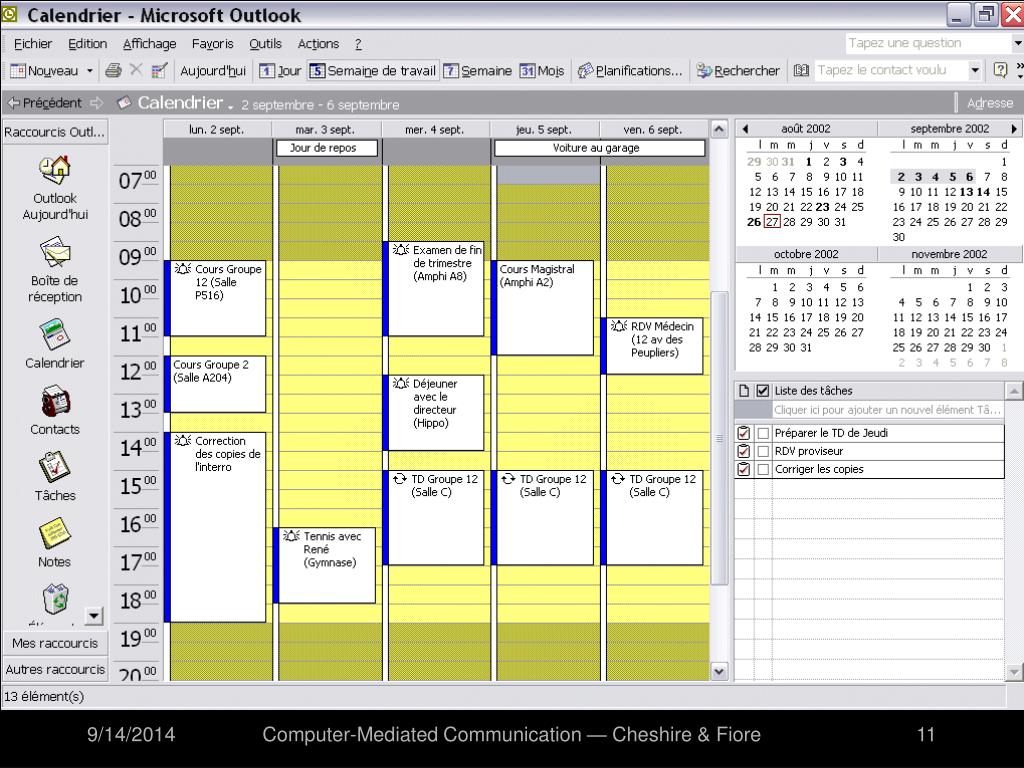Open the Contacts shortcut icon
Image resolution: width=1024 pixels, height=768 pixels.
click(x=55, y=402)
